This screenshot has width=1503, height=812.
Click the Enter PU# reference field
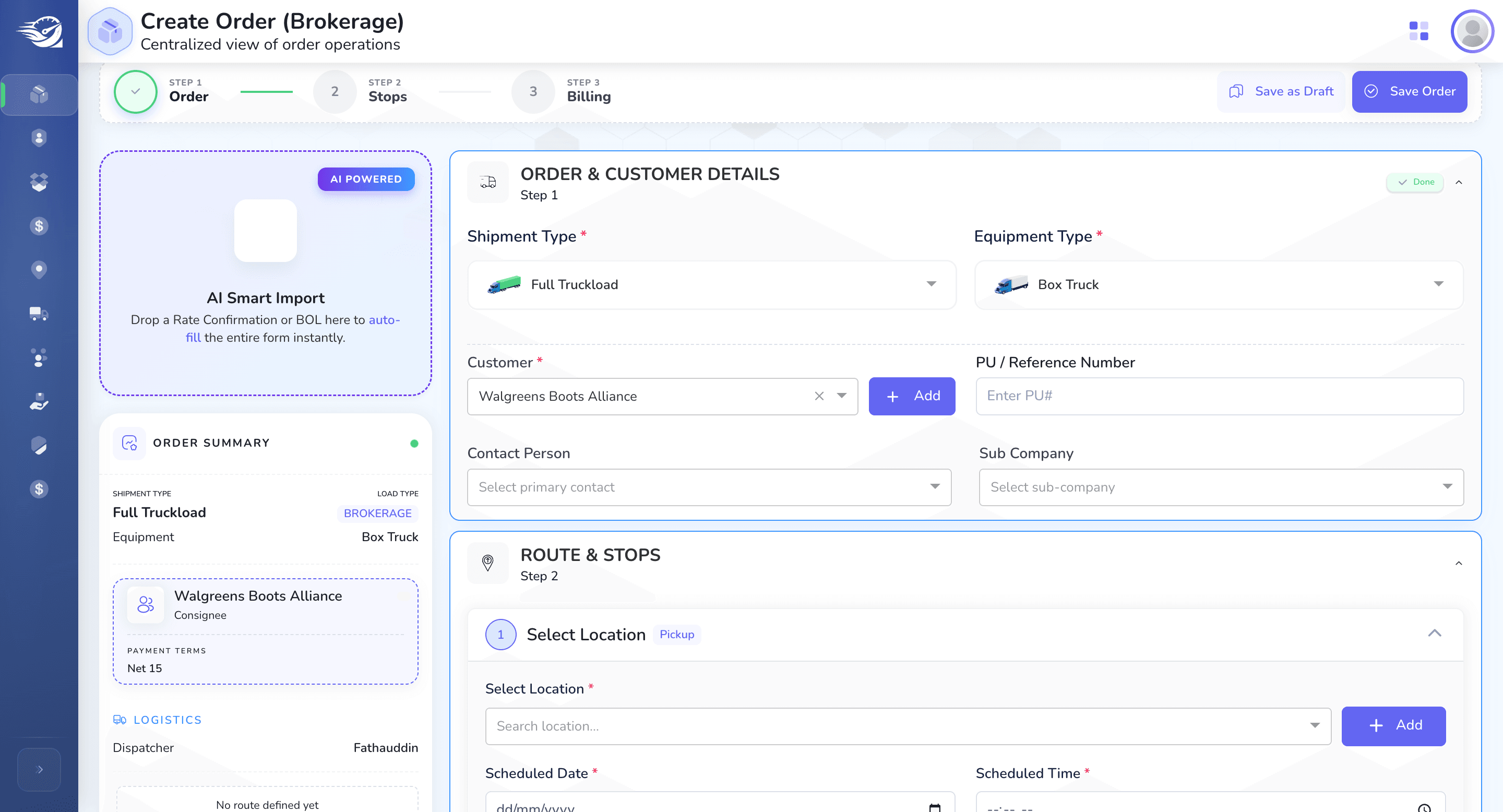pos(1220,396)
